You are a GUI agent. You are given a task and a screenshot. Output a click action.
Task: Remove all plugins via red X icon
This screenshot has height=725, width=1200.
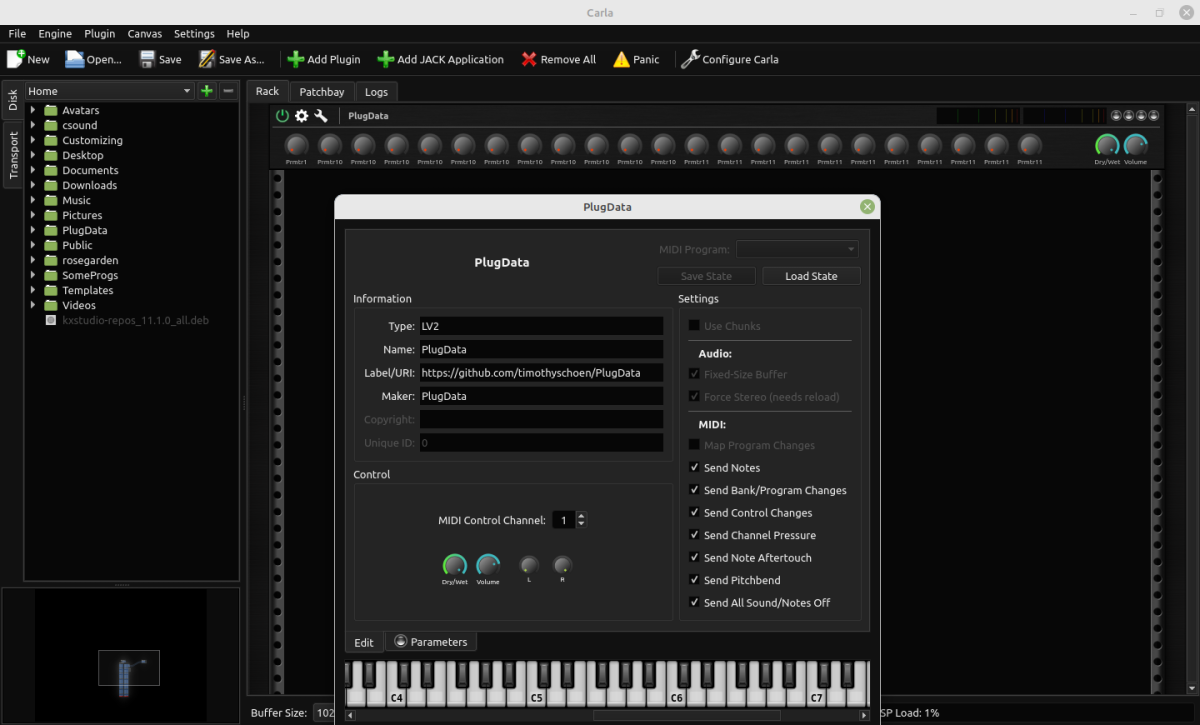529,59
